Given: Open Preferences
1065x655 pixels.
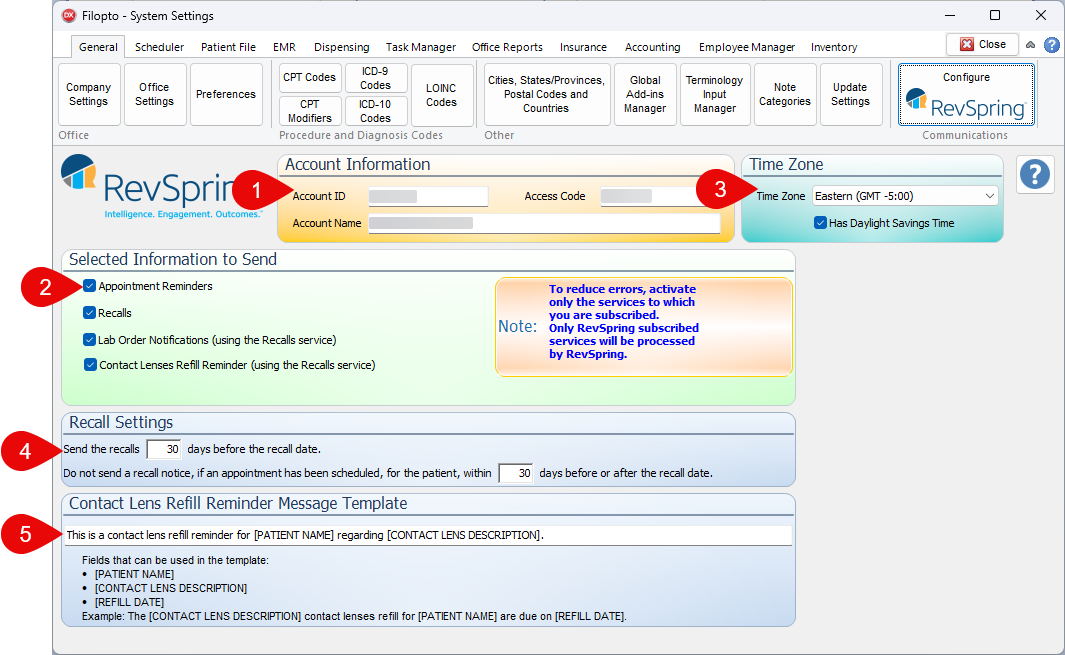Looking at the screenshot, I should coord(226,94).
